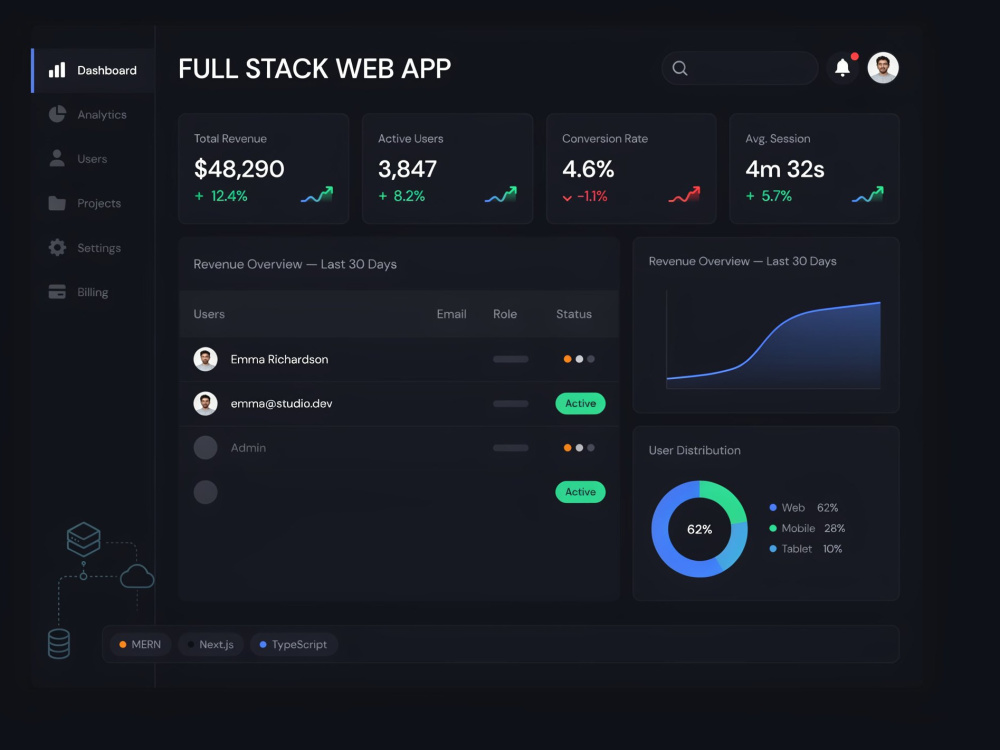Click the User Distribution card title
This screenshot has height=750, width=1000.
[x=695, y=450]
